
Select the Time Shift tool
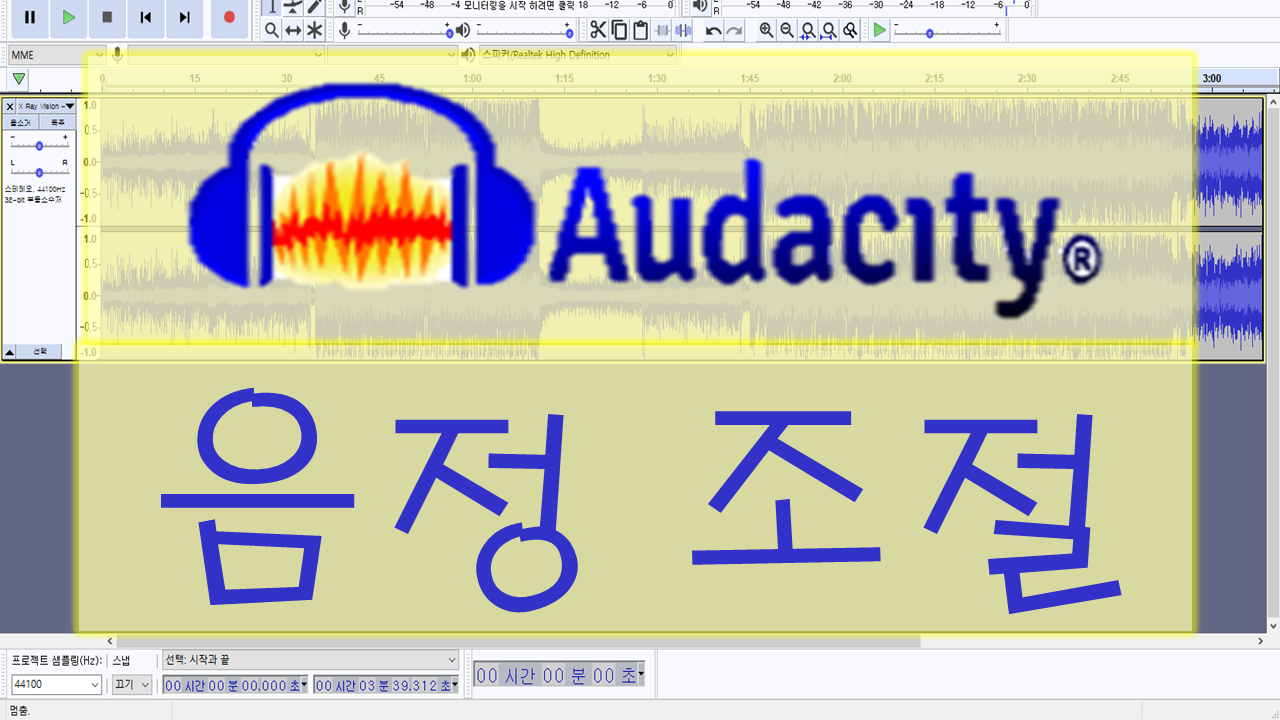tap(293, 30)
